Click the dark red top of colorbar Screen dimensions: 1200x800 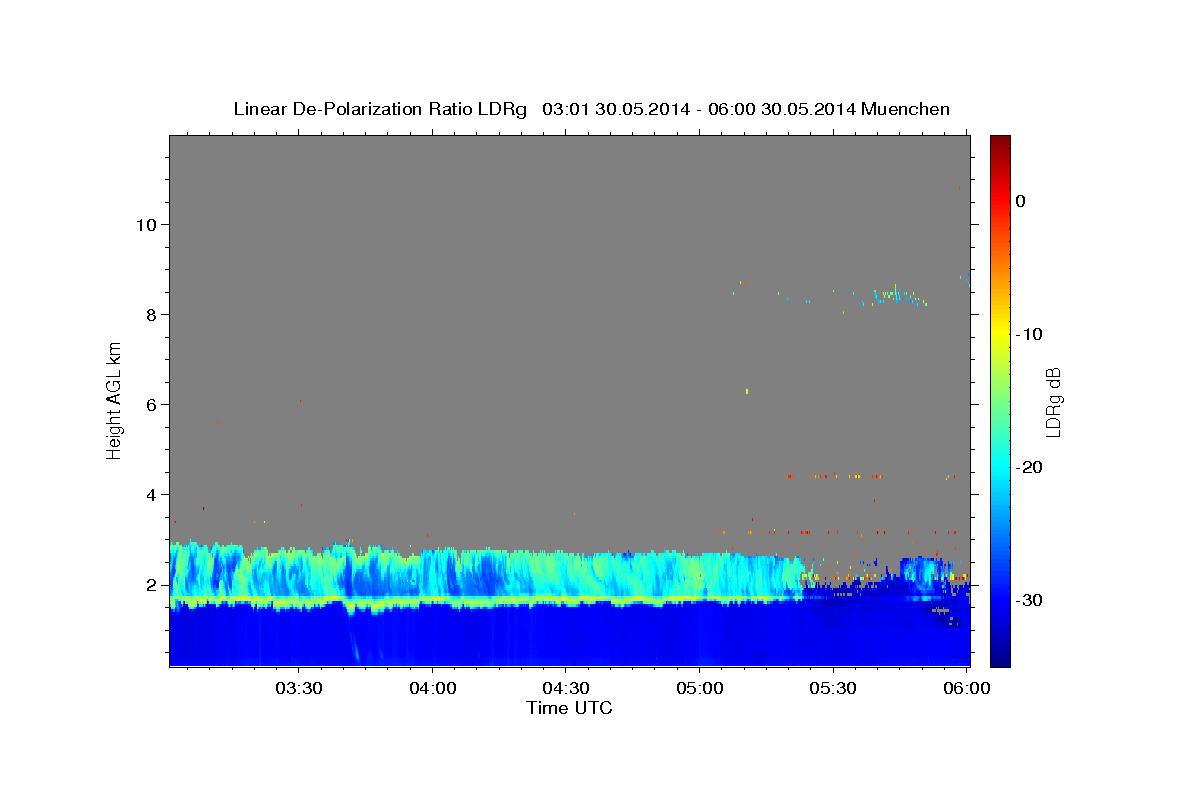coord(1000,142)
